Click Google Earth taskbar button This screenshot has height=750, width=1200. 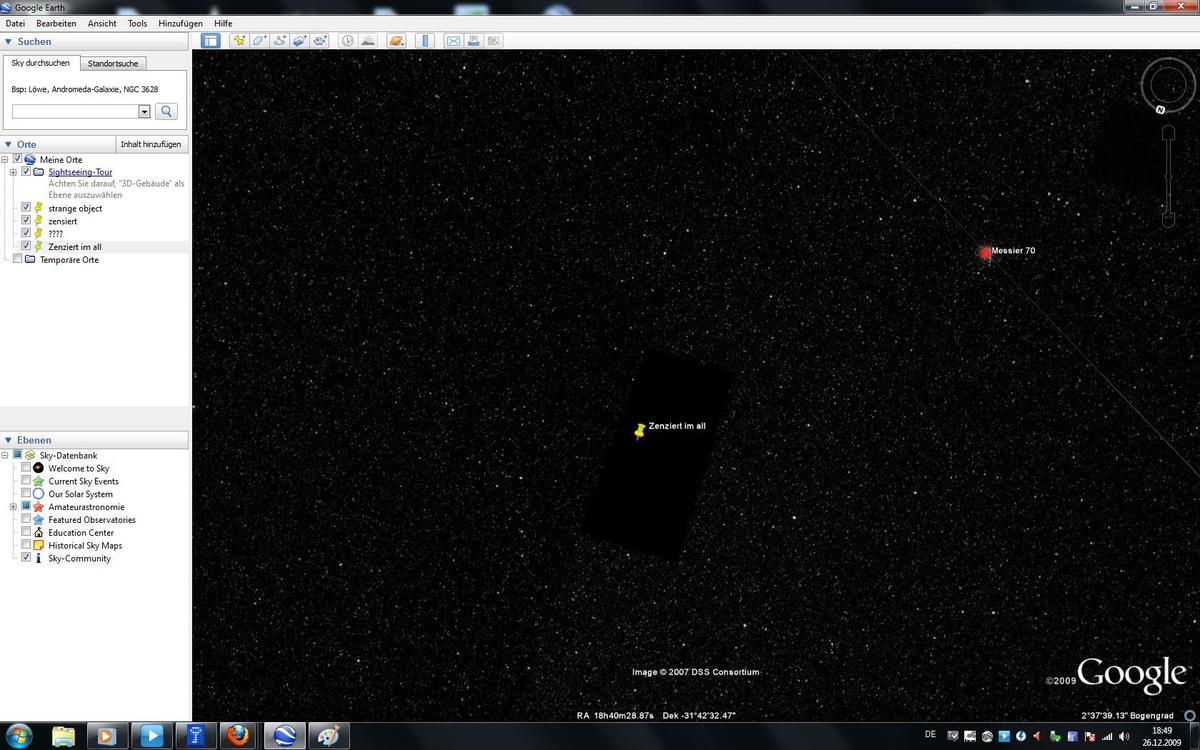284,735
